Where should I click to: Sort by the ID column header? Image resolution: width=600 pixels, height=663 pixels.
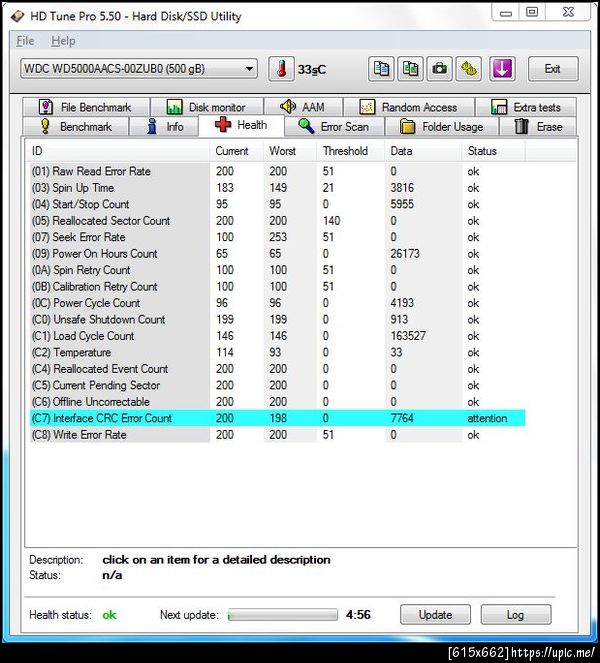click(x=118, y=151)
